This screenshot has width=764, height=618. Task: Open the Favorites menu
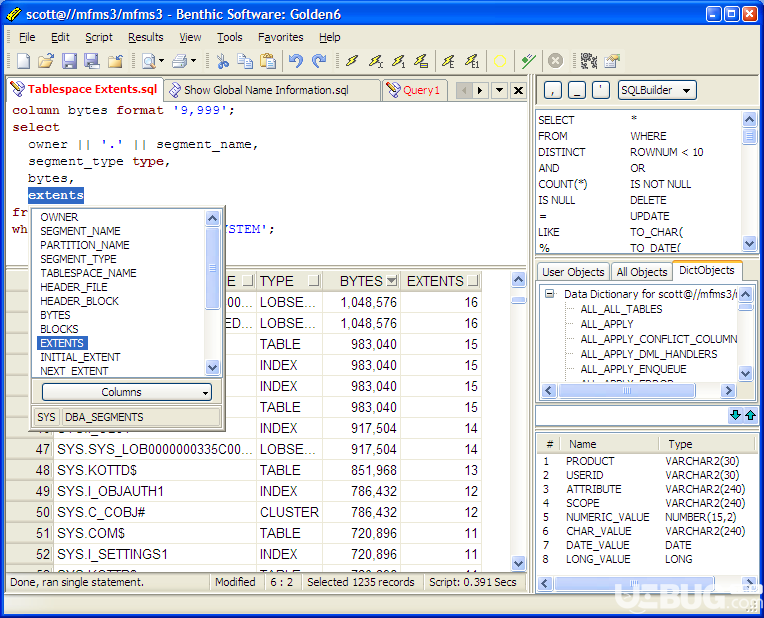(281, 37)
